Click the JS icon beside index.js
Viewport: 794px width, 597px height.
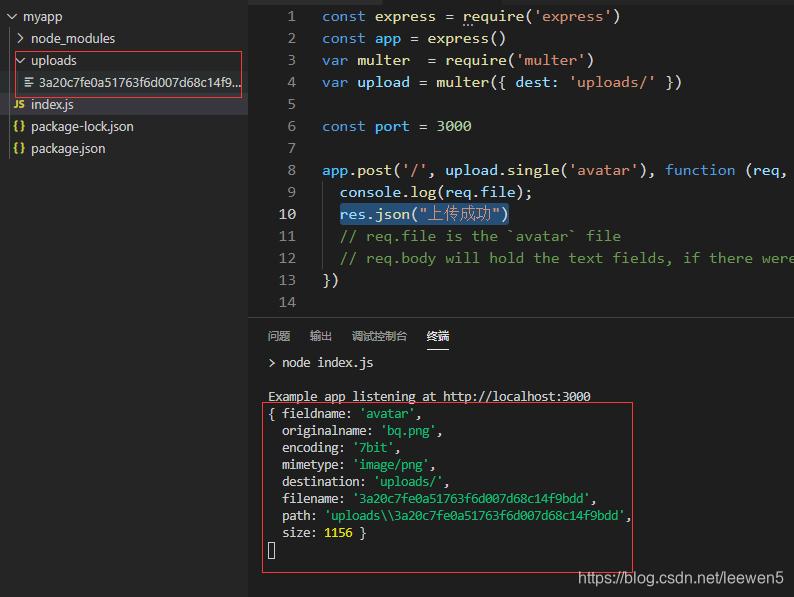[x=19, y=104]
